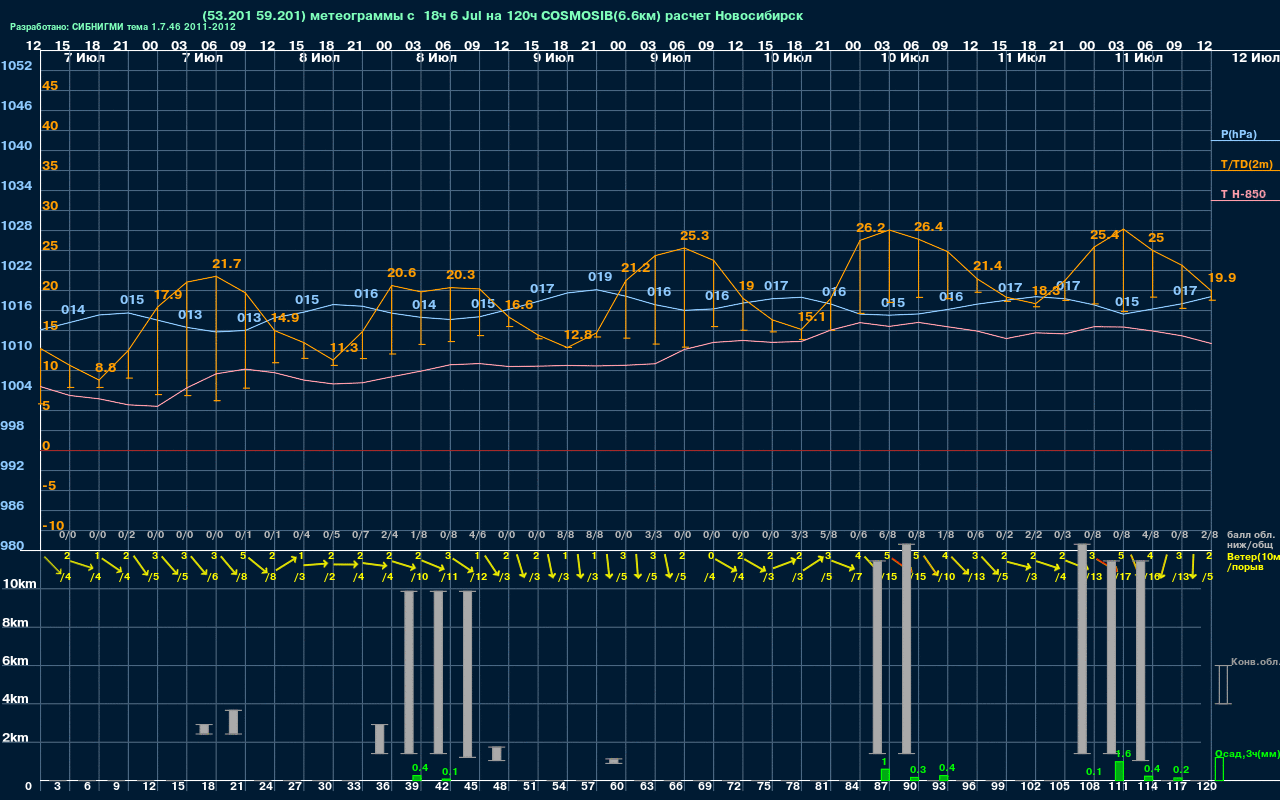Click the 35 temperature axis value
1280x800 pixels.
pyautogui.click(x=50, y=166)
